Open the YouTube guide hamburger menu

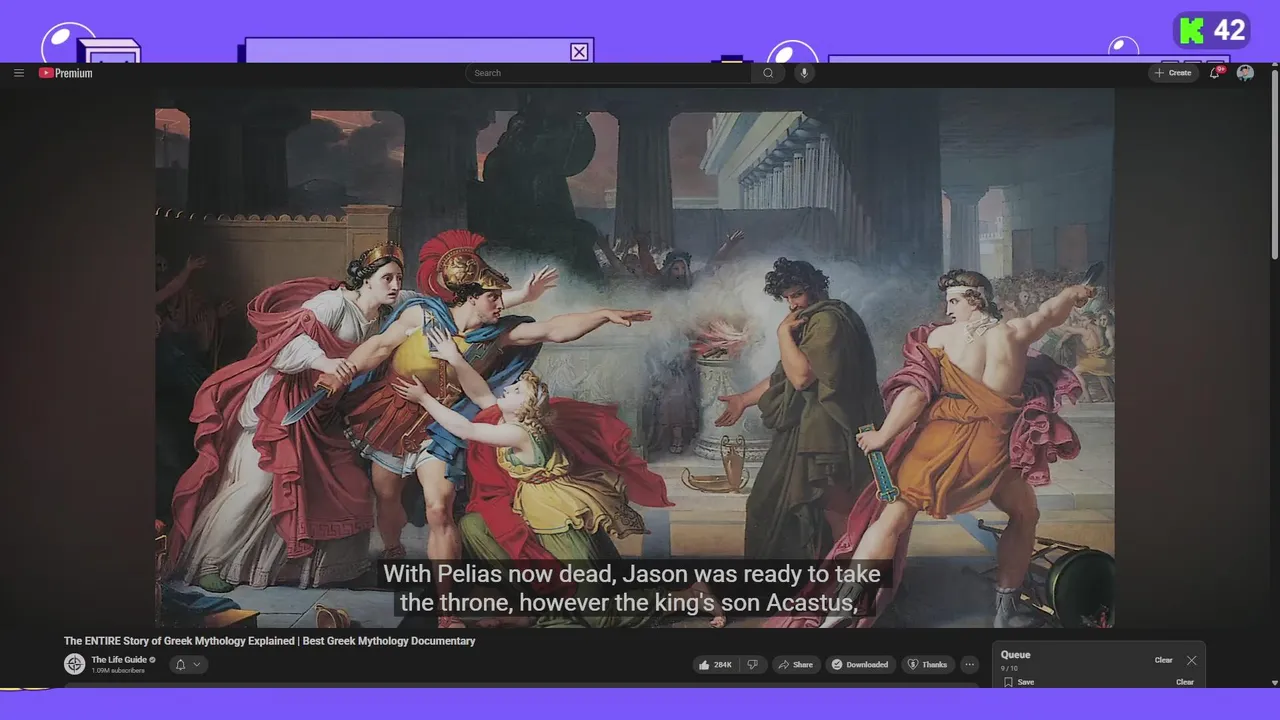coord(19,73)
